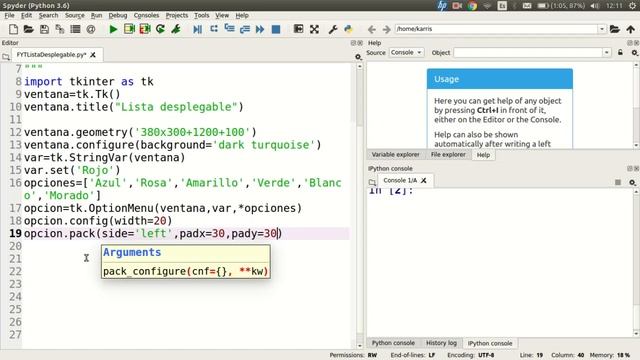Change to the parent directory
The width and height of the screenshot is (640, 360).
coord(631,29)
